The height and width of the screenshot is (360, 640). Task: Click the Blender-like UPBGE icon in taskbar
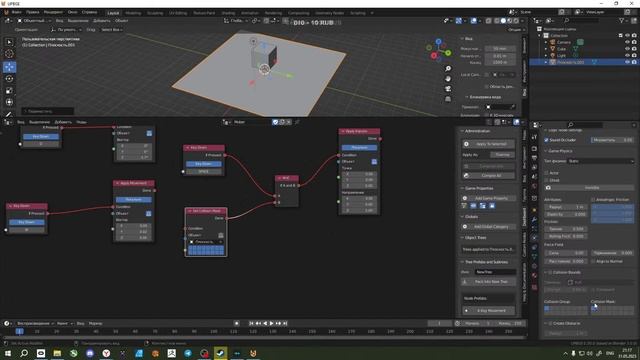click(253, 353)
